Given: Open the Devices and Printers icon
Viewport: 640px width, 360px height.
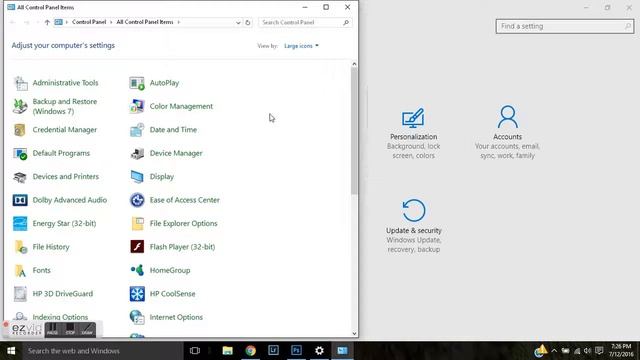Looking at the screenshot, I should [x=20, y=177].
